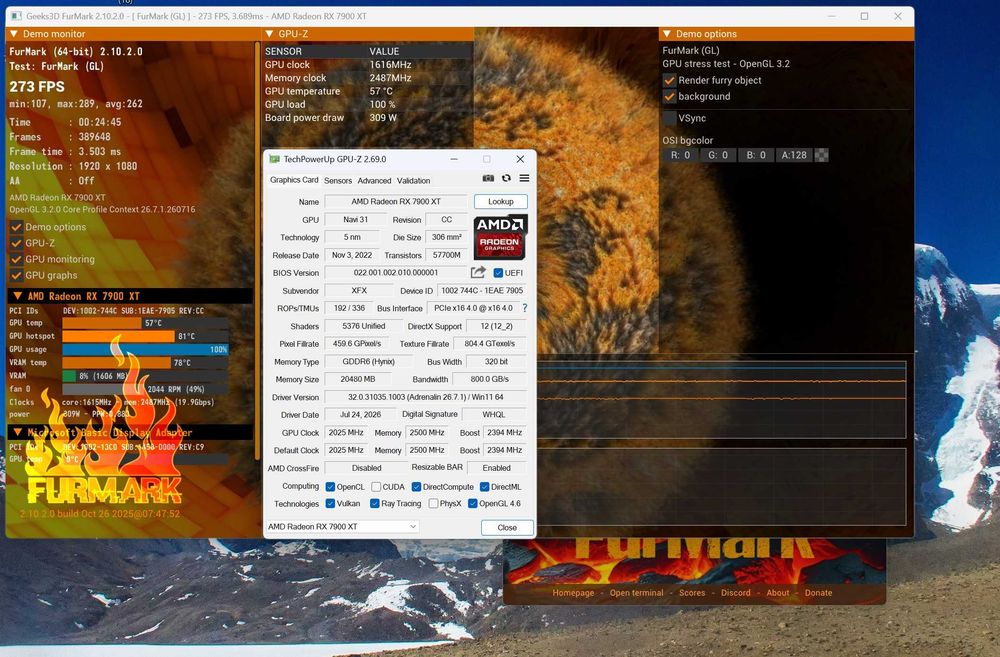This screenshot has width=1000, height=657.
Task: Click the BIOS Version field 022.001.002.010.000001
Action: click(395, 272)
